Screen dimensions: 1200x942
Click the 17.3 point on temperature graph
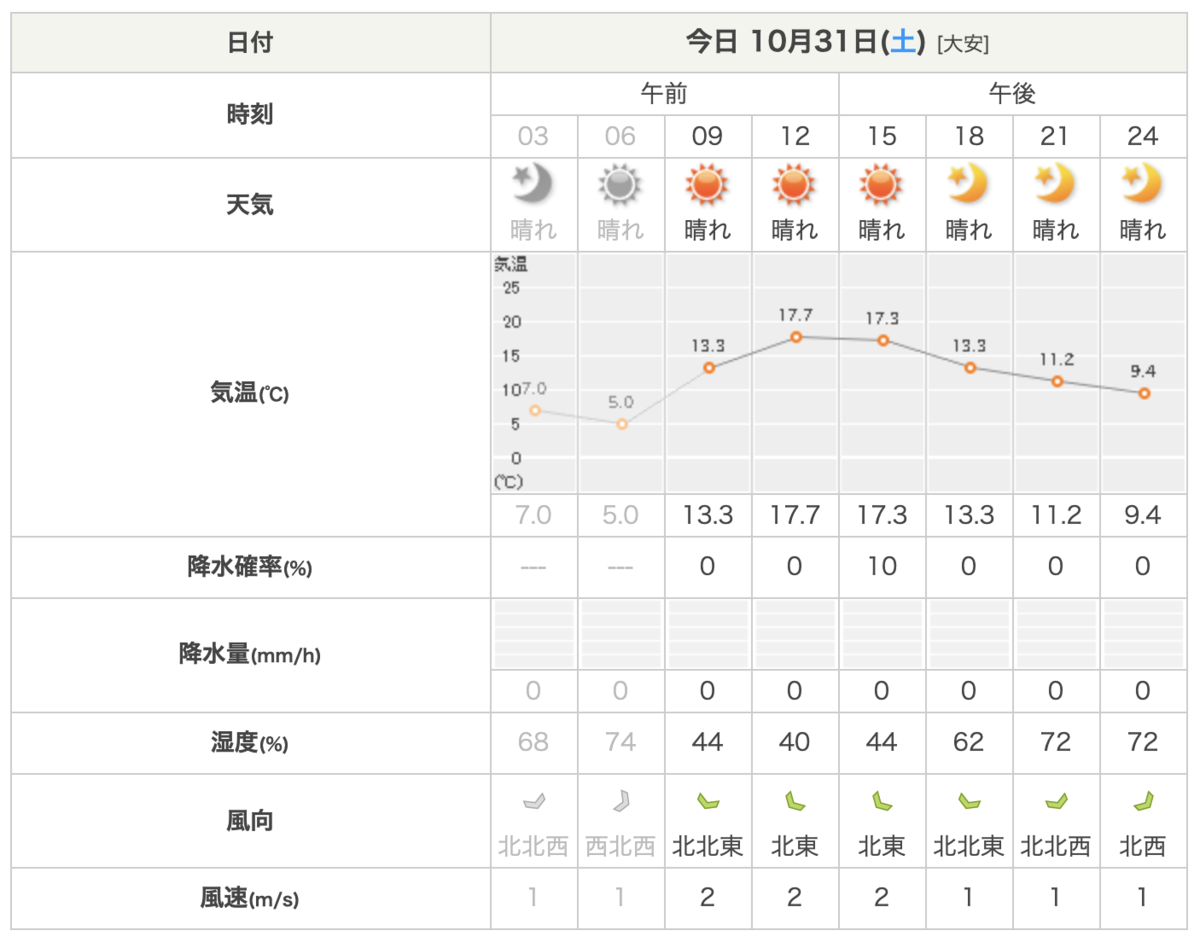(x=883, y=340)
